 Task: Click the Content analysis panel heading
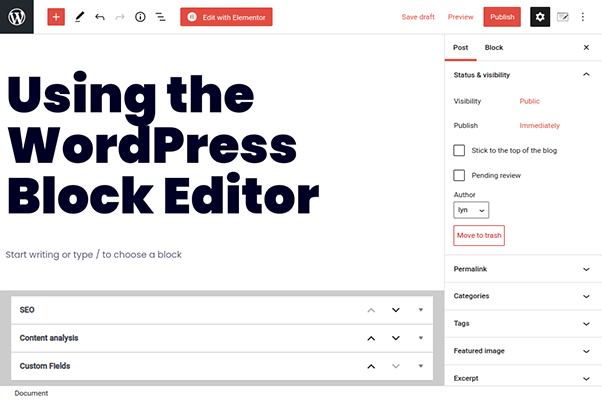point(49,338)
